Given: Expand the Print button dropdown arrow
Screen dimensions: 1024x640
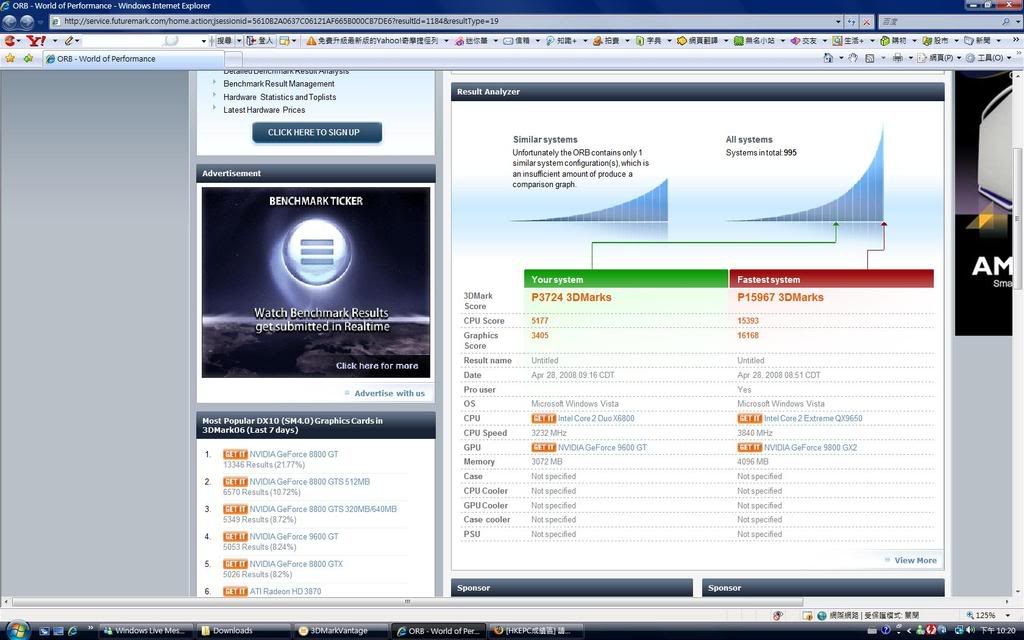Looking at the screenshot, I should pyautogui.click(x=910, y=58).
